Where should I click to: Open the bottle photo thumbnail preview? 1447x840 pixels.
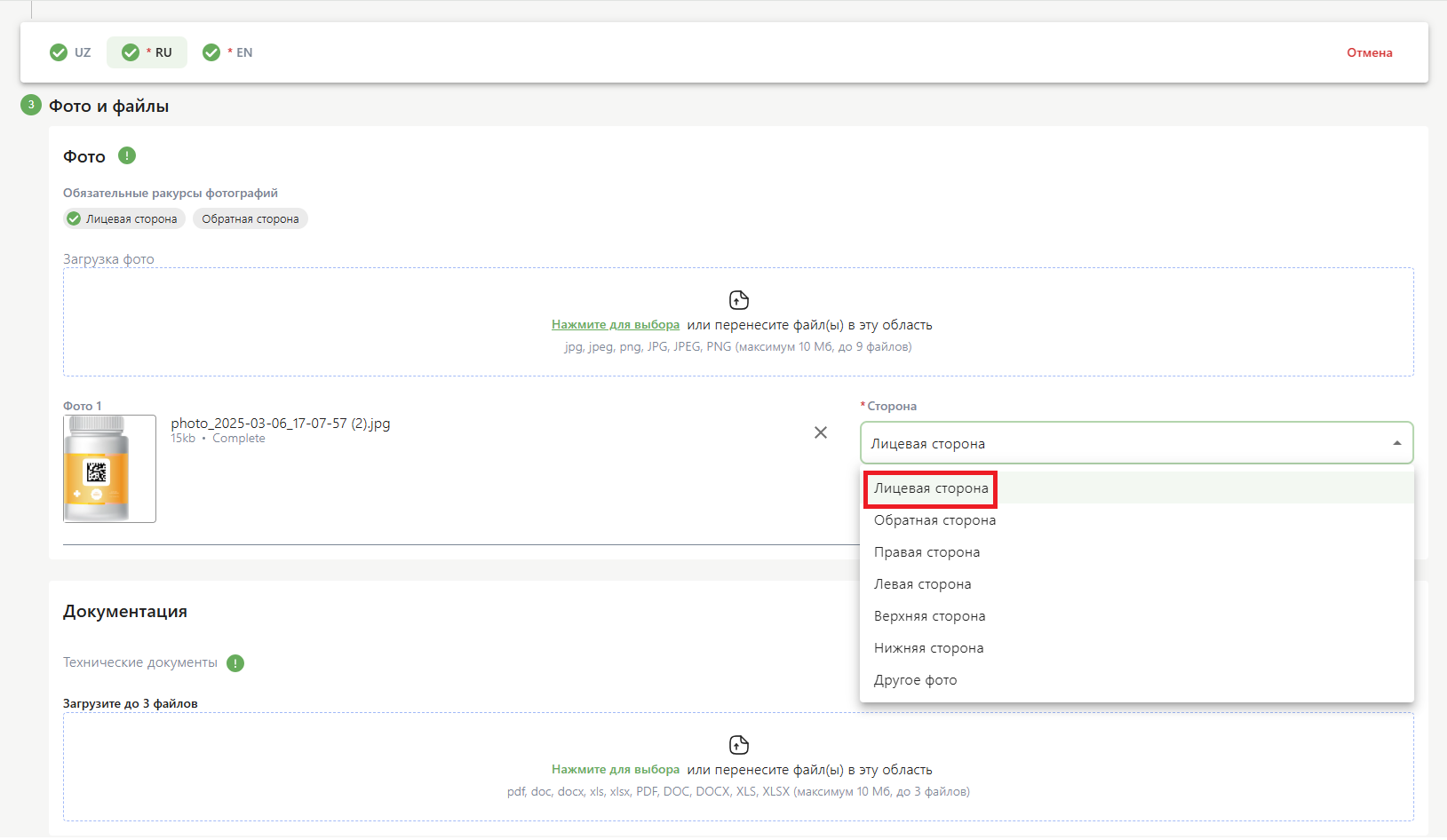[x=109, y=469]
